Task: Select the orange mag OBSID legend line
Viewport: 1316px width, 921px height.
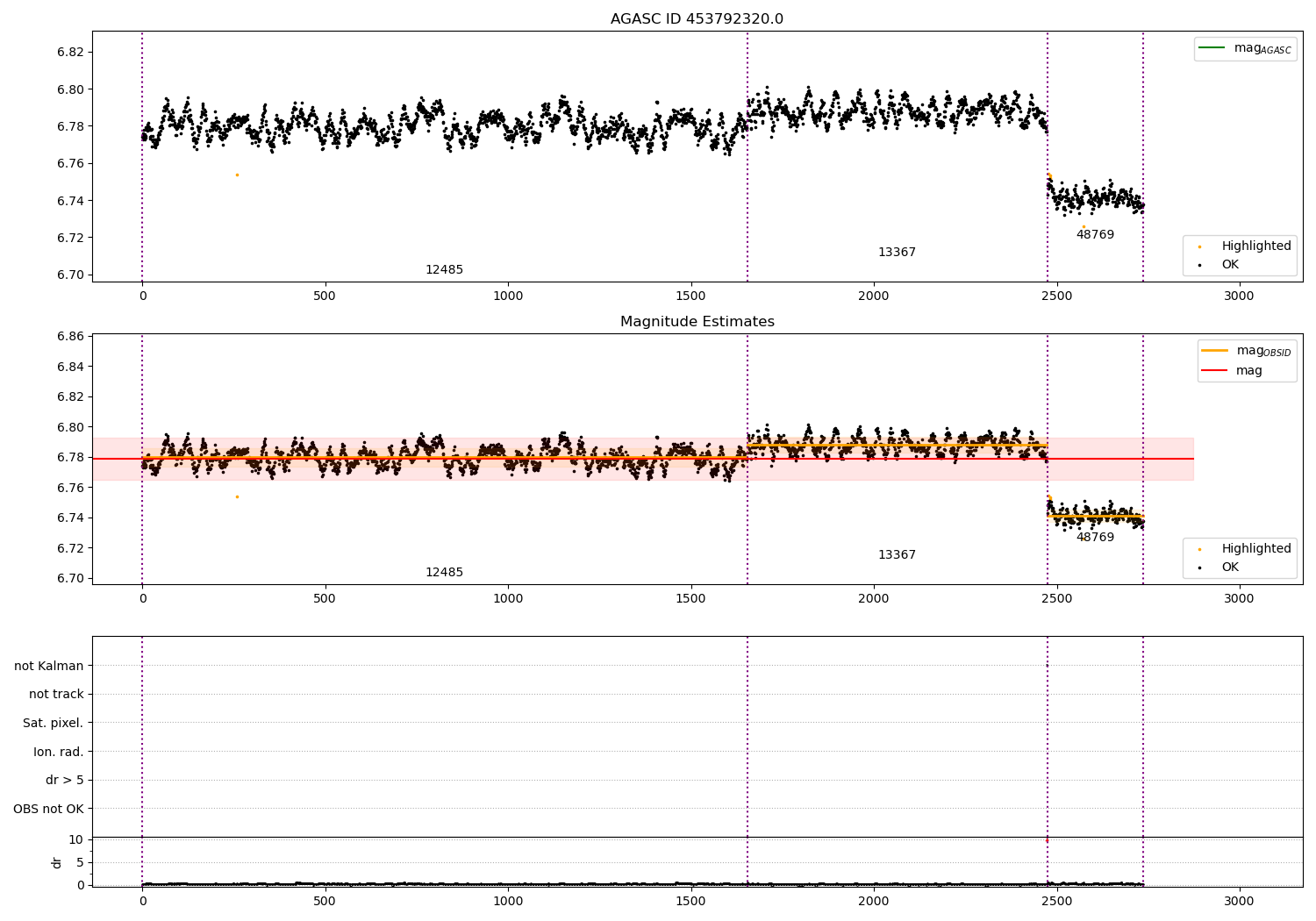Action: click(1214, 351)
